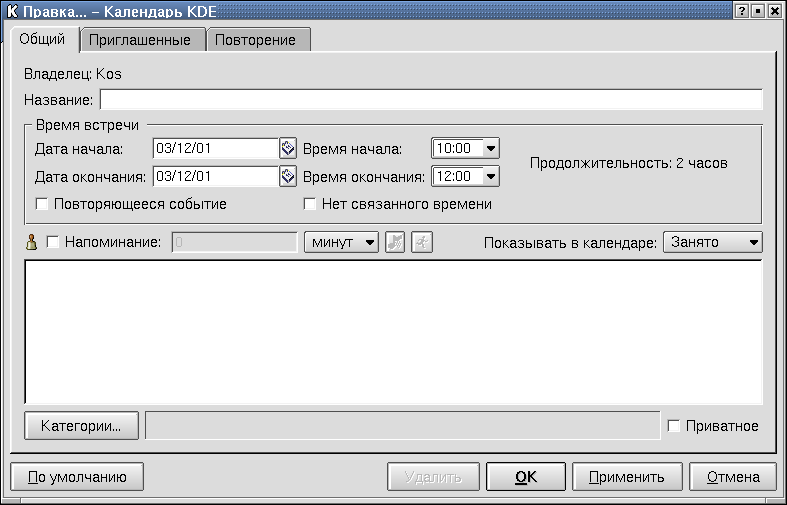The width and height of the screenshot is (787, 505).
Task: Click the reminder bell icon beside Напоминание
Action: (31, 242)
